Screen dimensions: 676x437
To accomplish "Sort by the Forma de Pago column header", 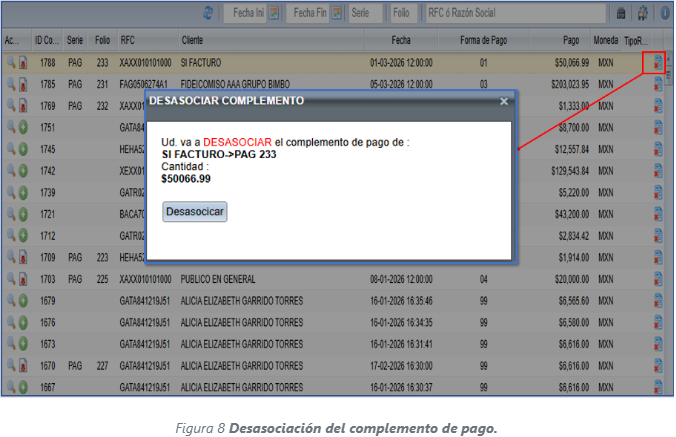I will [x=484, y=41].
